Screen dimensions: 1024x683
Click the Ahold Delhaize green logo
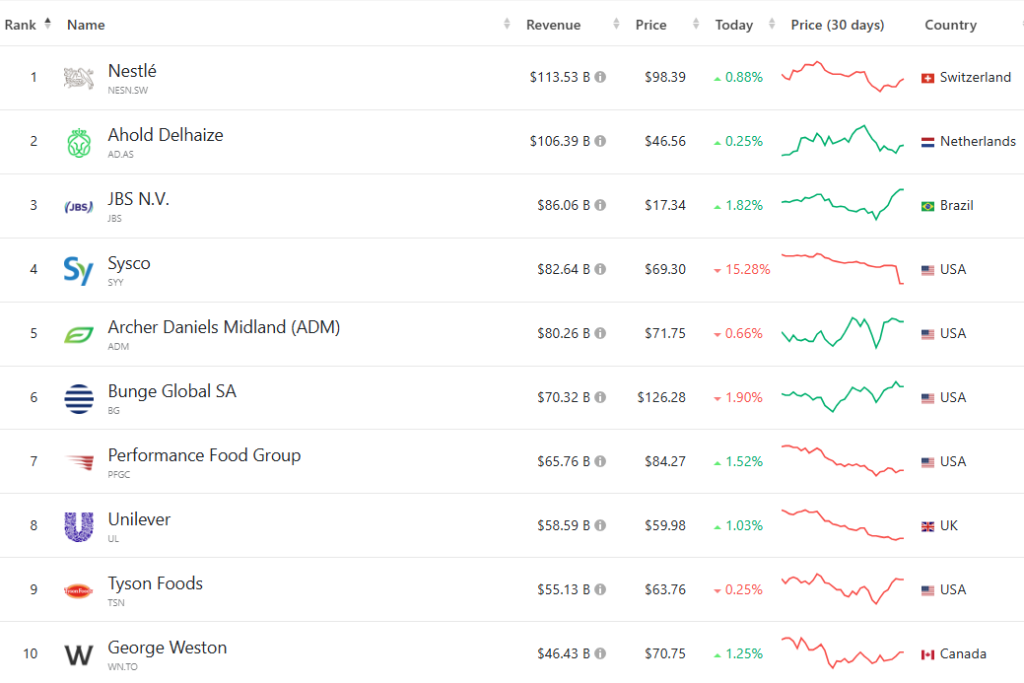coord(79,142)
